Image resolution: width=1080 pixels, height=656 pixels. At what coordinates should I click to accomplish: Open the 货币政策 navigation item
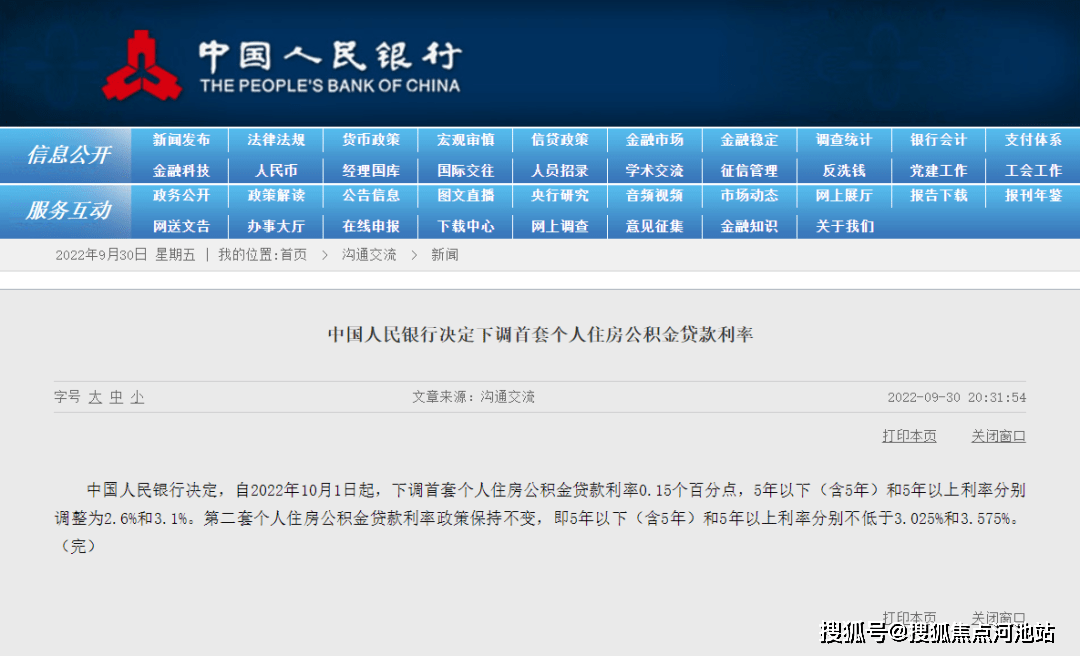tap(370, 140)
